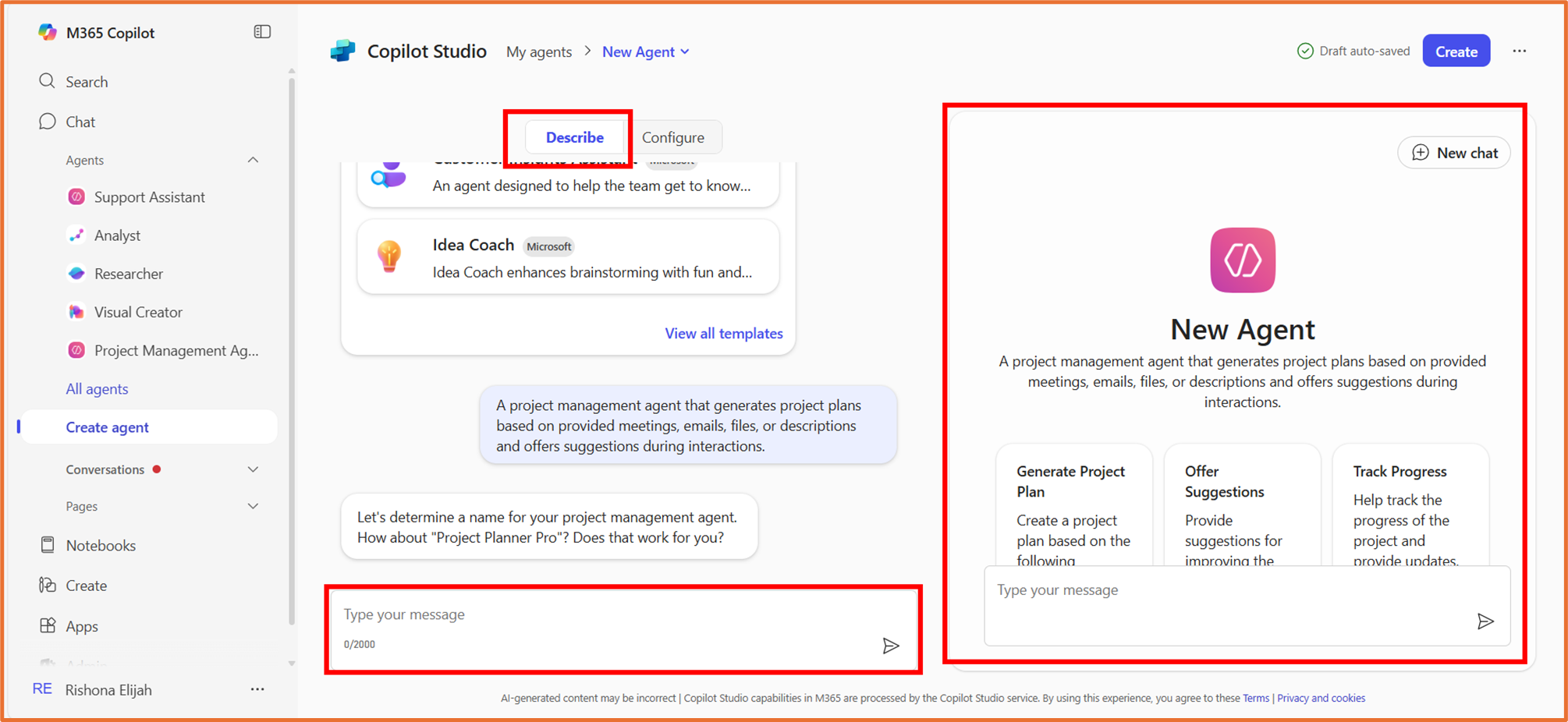1568x722 pixels.
Task: Expand the New Agent breadcrumb dropdown
Action: (x=686, y=51)
